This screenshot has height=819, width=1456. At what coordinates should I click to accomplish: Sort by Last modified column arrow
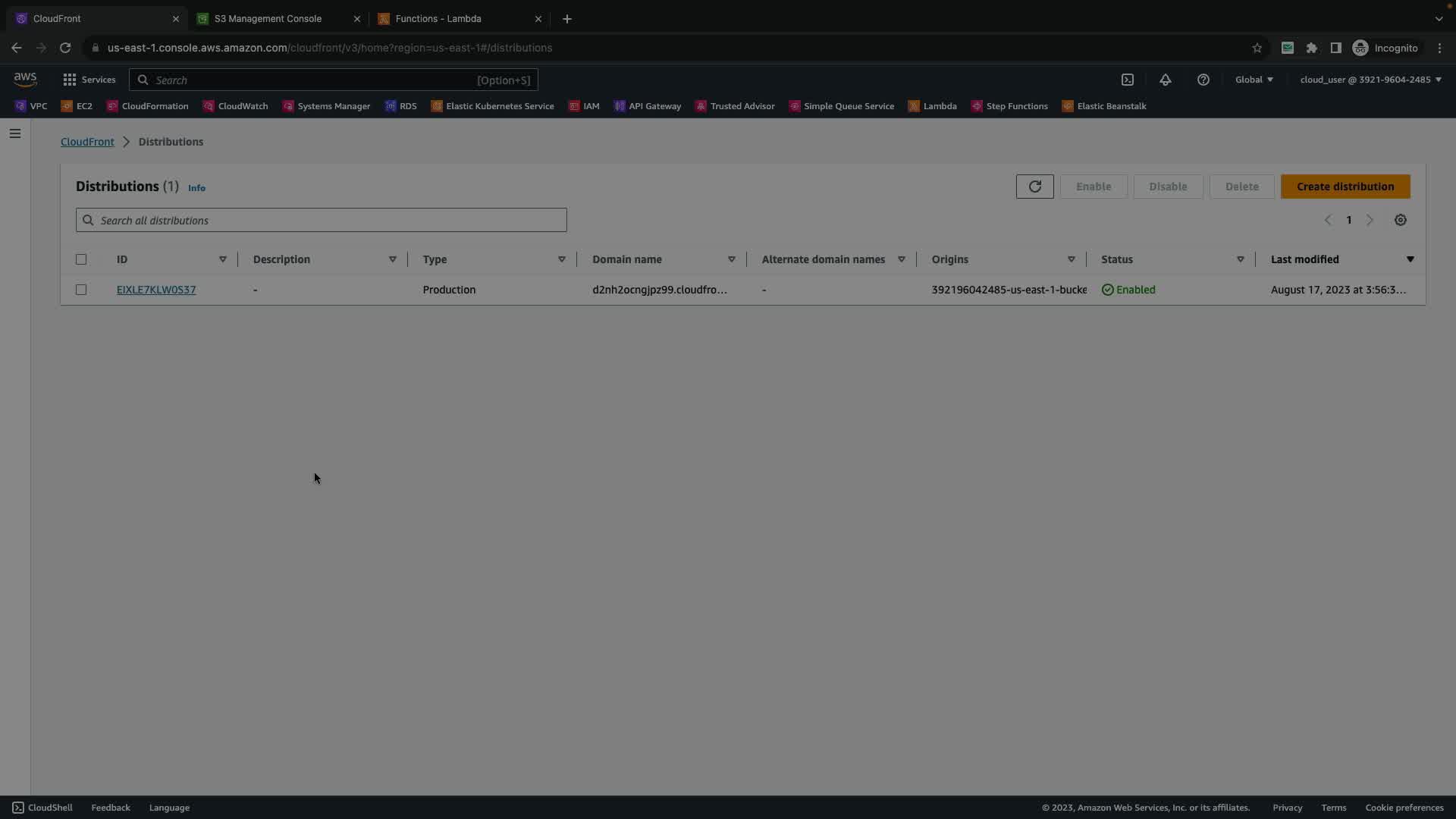(1410, 259)
